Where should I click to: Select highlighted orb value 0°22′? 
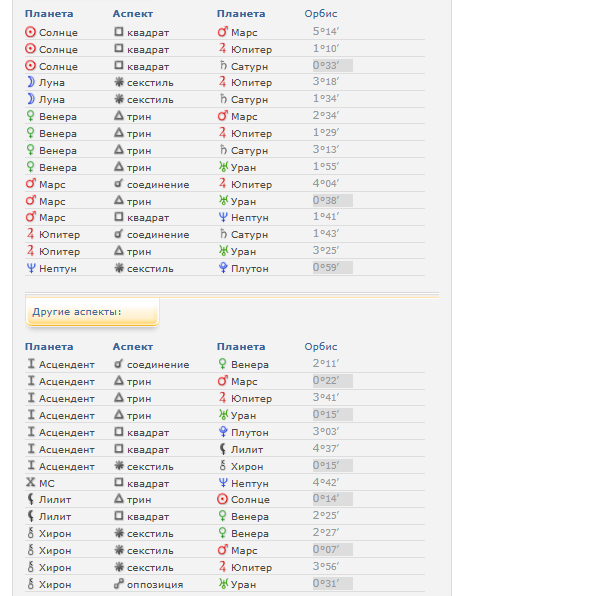click(x=332, y=381)
